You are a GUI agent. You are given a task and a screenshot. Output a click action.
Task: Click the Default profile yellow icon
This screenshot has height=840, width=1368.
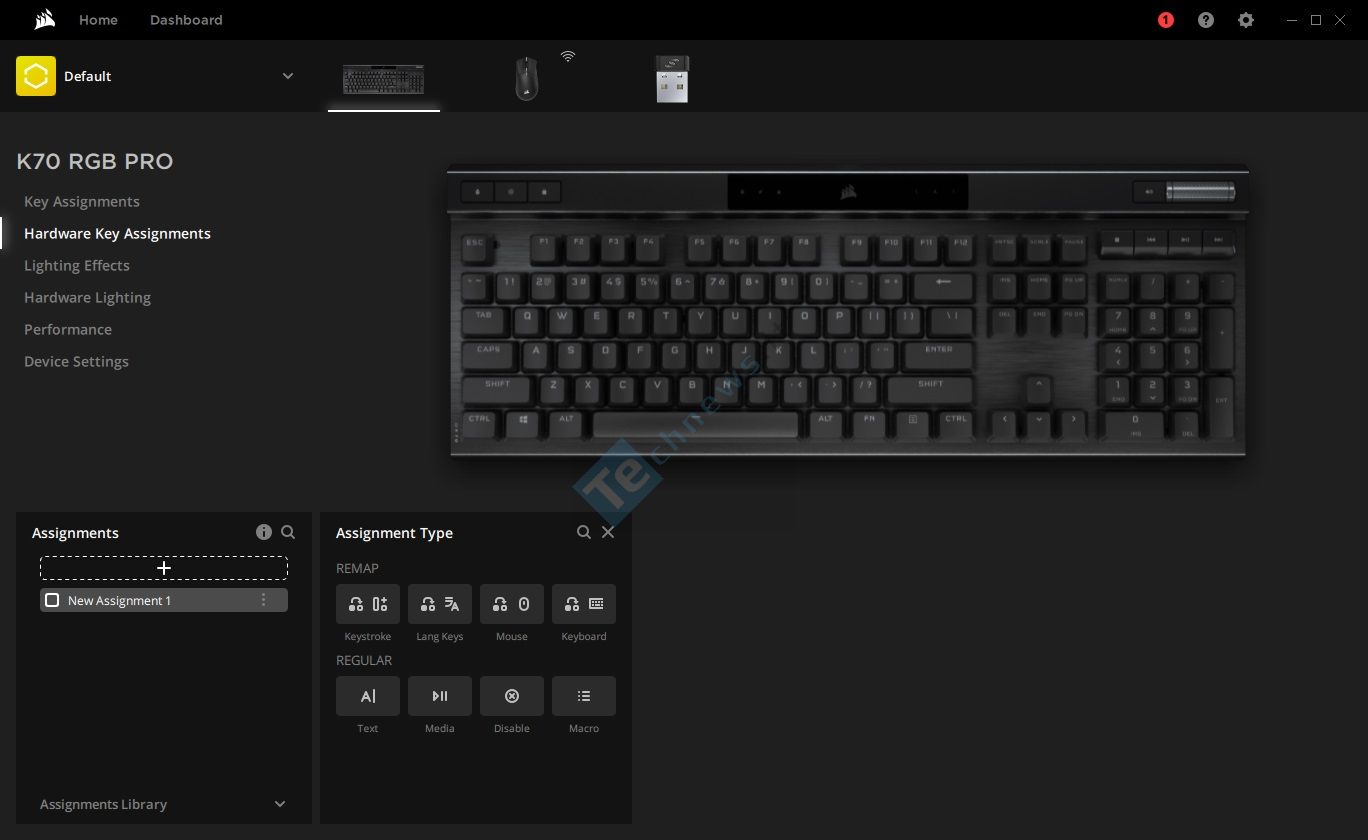pos(36,76)
